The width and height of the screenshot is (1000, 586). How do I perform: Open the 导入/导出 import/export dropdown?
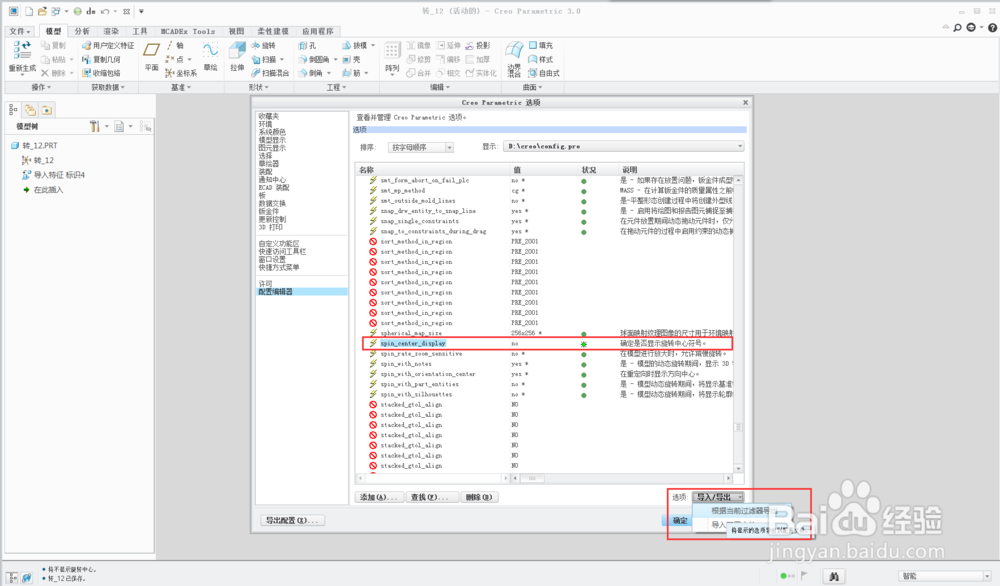click(x=718, y=497)
